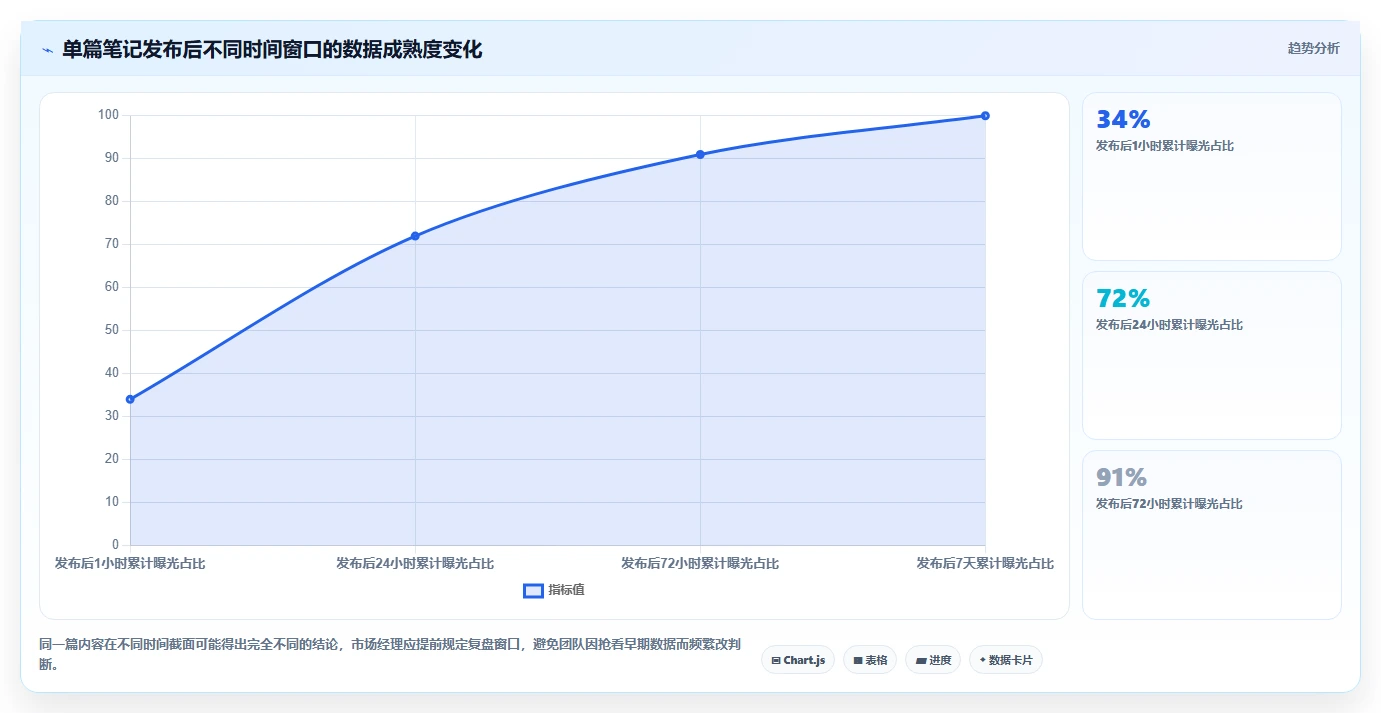Image resolution: width=1381 pixels, height=713 pixels.
Task: Toggle the 指标值 legend item
Action: click(554, 590)
